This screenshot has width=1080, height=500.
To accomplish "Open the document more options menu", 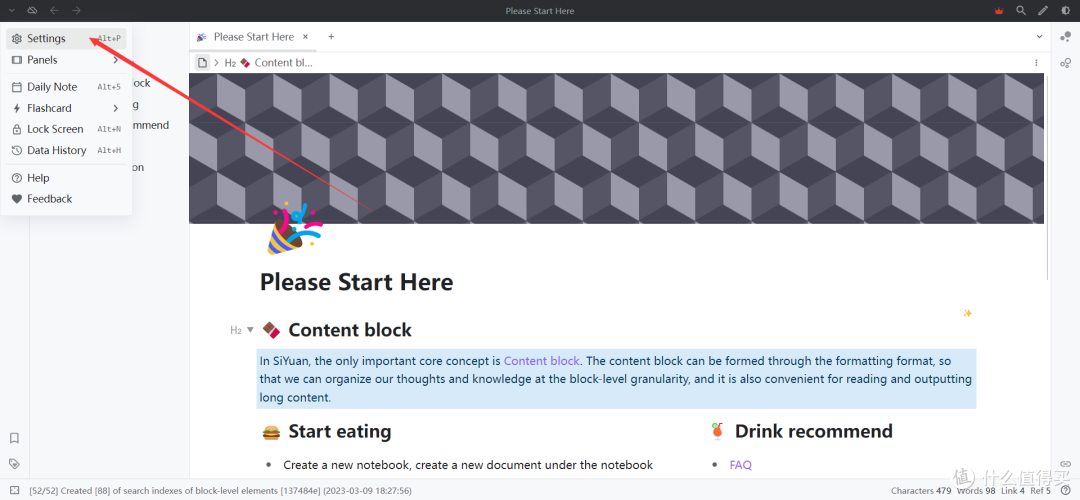I will [1036, 63].
